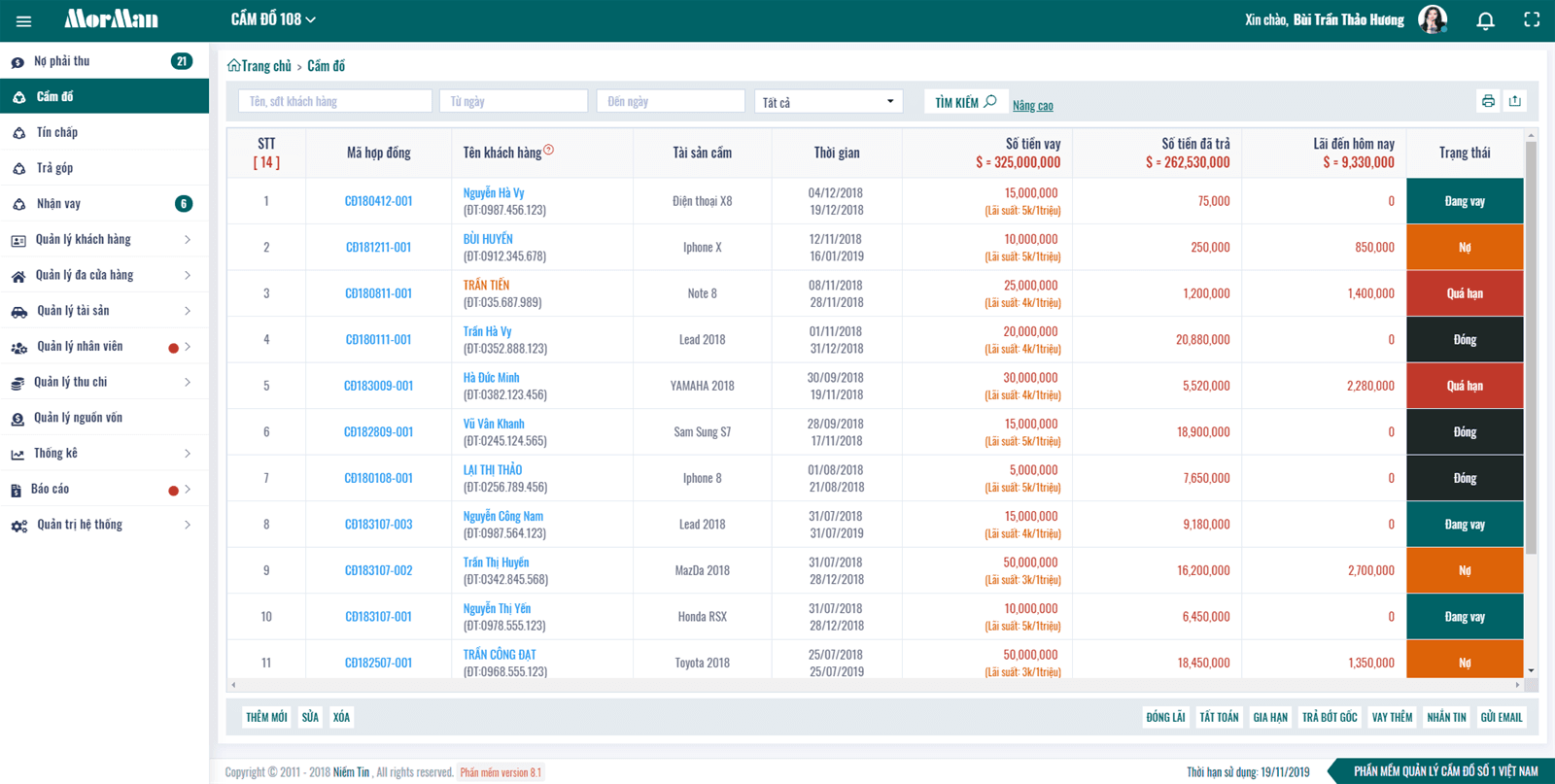Click the Quản lý tài sản car icon

(x=18, y=312)
